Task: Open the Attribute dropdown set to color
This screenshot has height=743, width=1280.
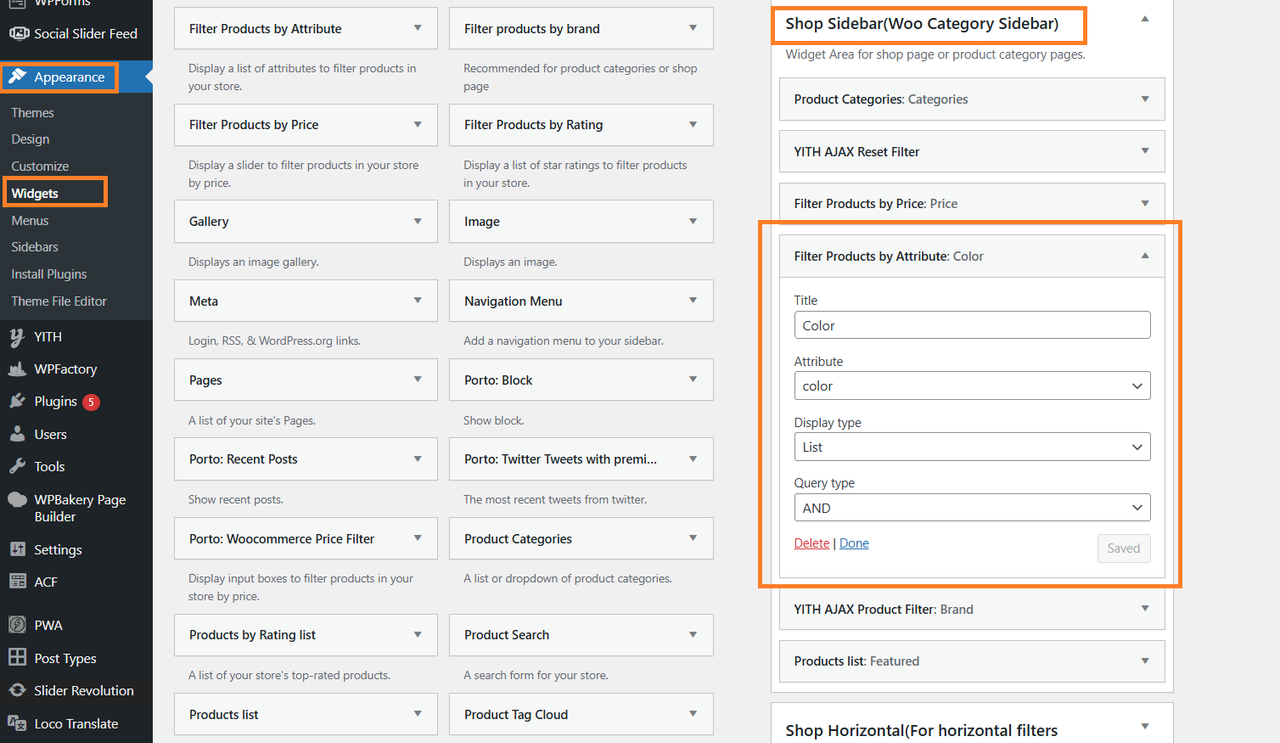Action: point(971,386)
